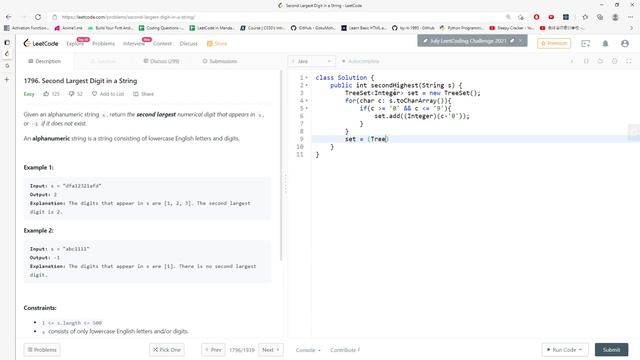Click the Contribute link
The width and height of the screenshot is (640, 360).
(x=345, y=350)
